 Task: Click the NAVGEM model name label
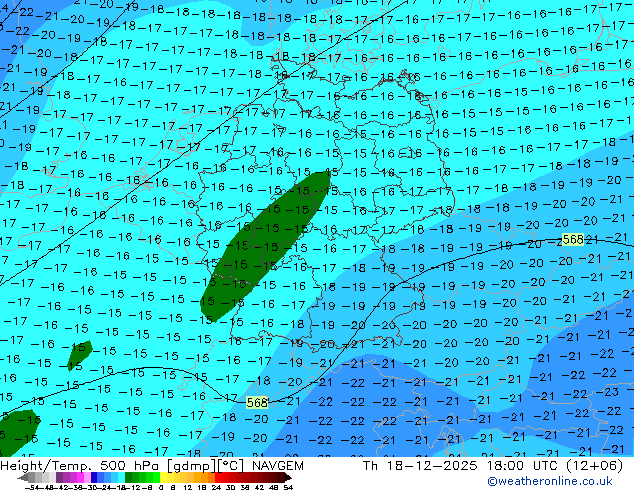(x=277, y=466)
